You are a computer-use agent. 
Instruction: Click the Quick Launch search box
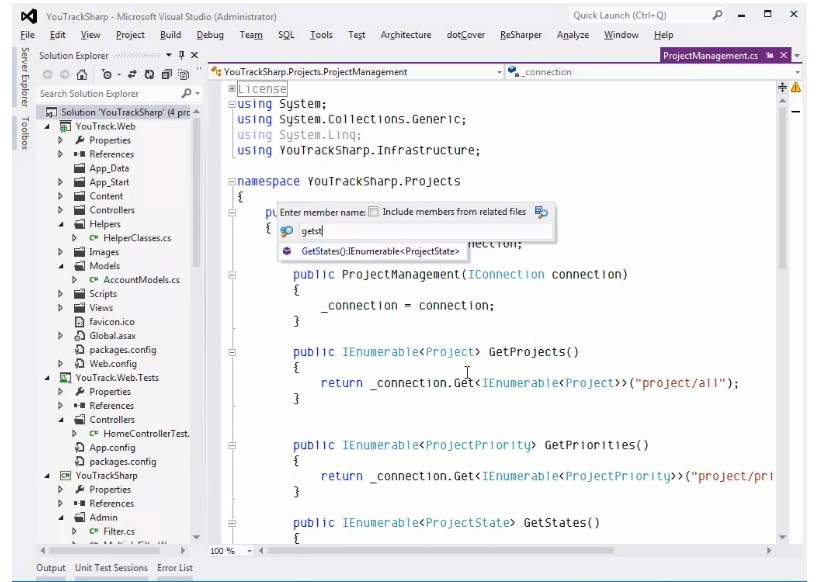(640, 15)
